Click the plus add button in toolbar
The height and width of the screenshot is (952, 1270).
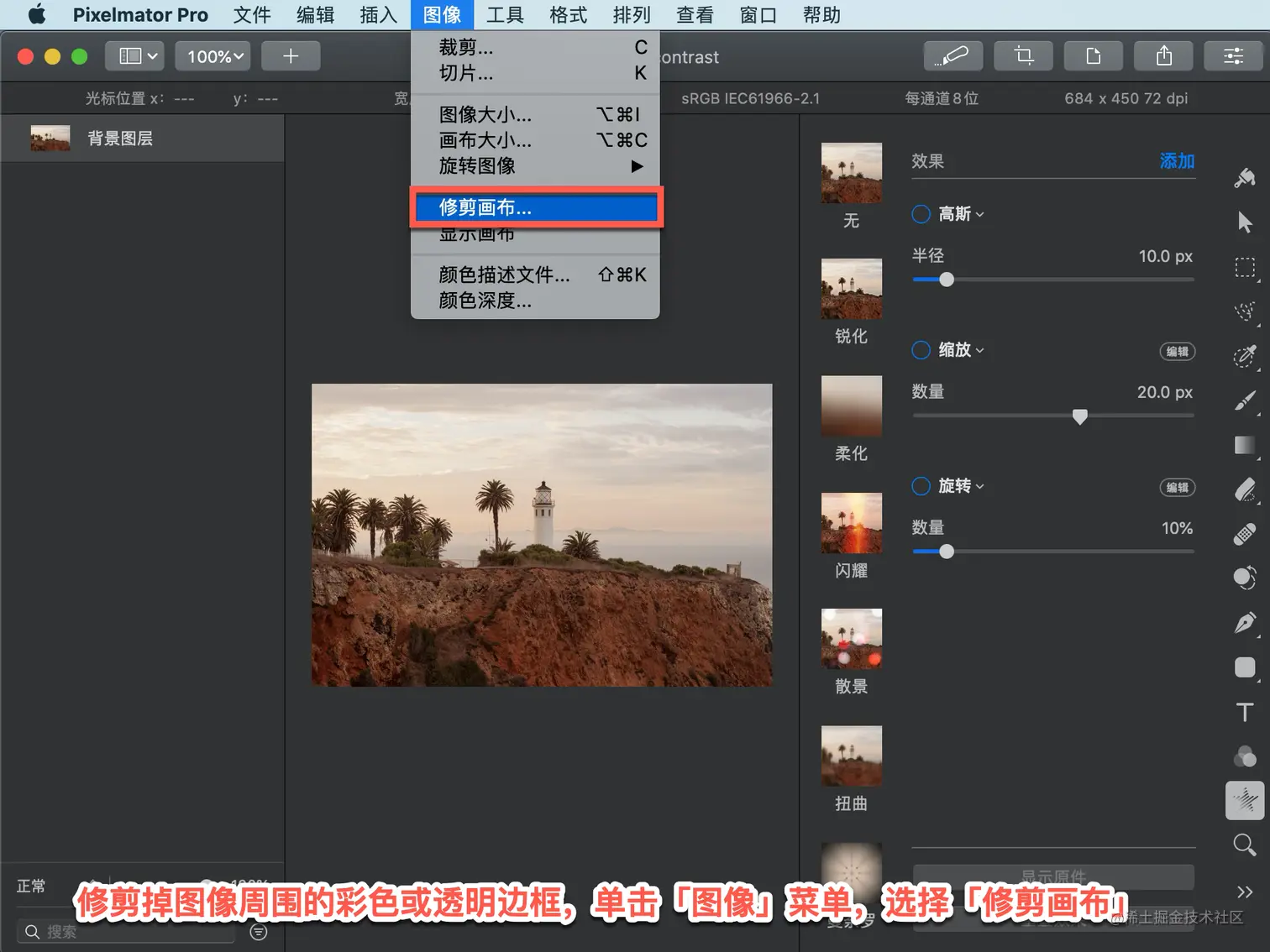(291, 56)
